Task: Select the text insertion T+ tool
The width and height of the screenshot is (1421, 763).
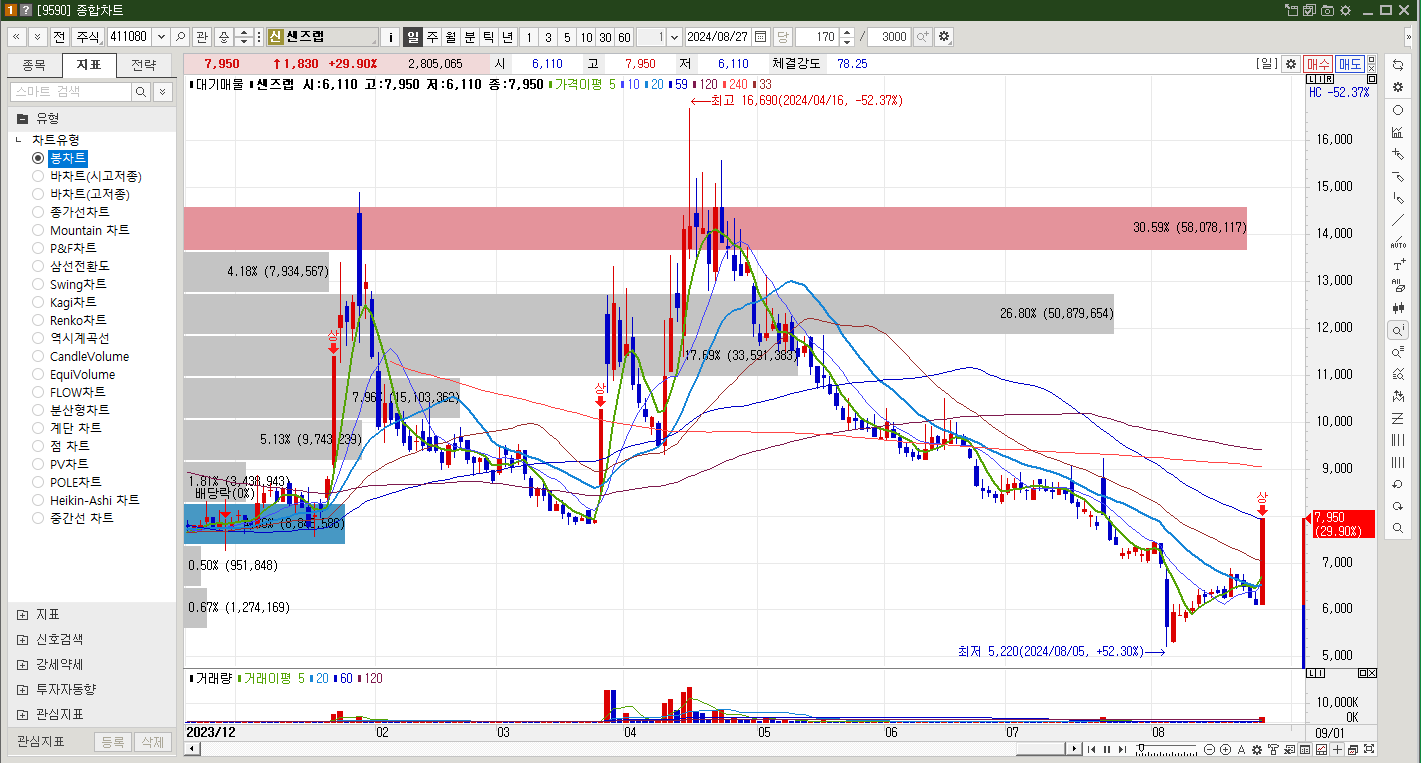Action: [1398, 264]
